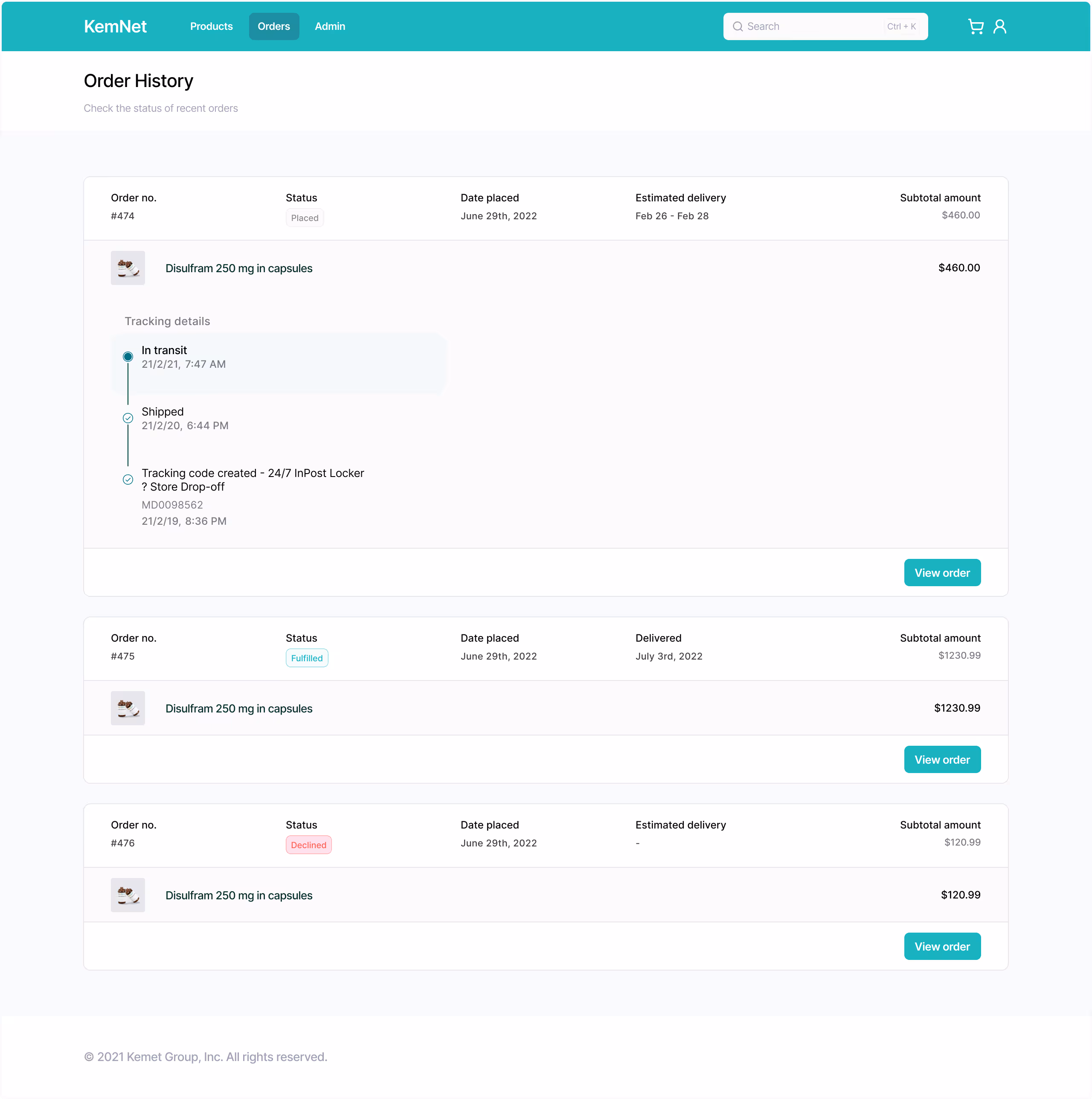Click the user account icon
This screenshot has width=1092, height=1099.
[999, 27]
